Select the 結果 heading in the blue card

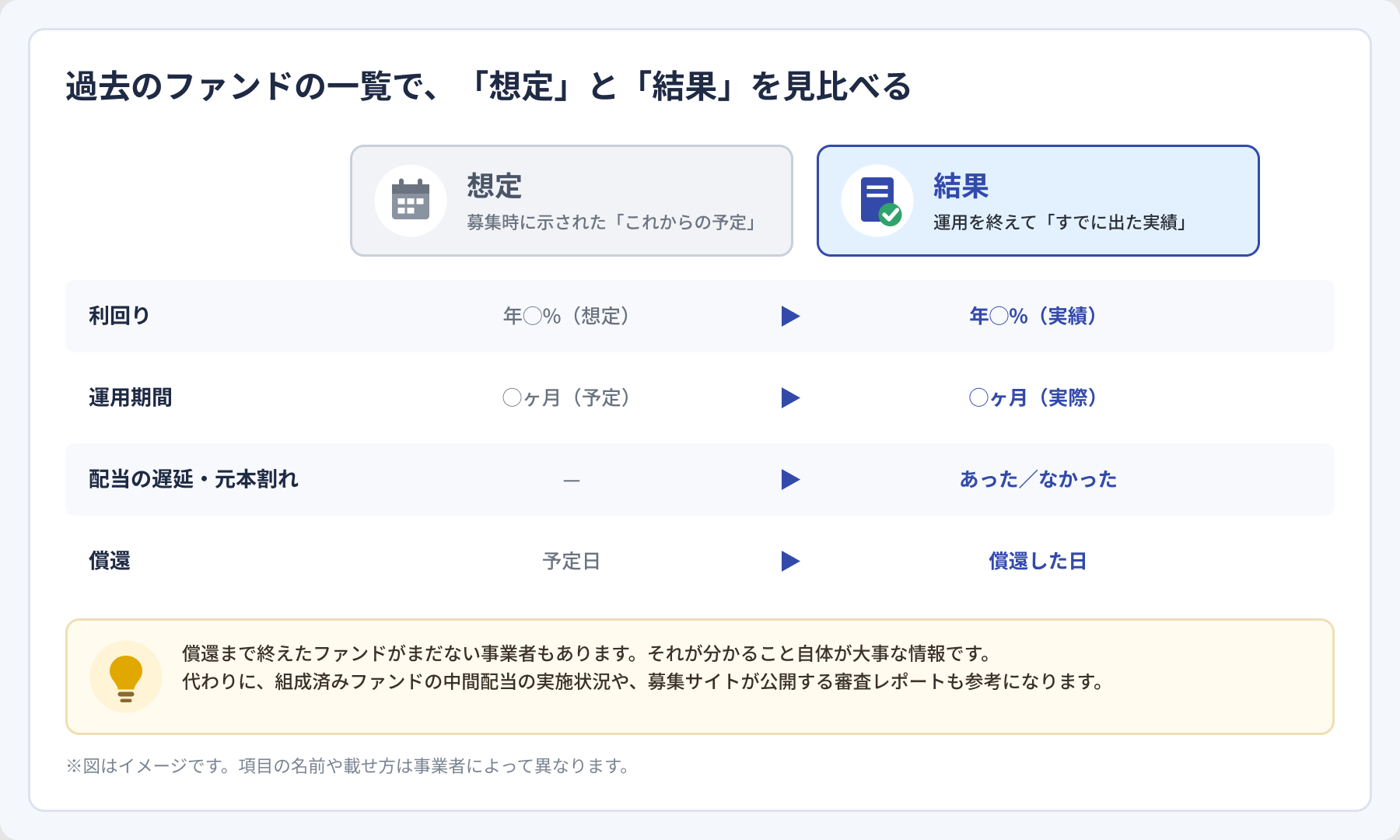(961, 187)
